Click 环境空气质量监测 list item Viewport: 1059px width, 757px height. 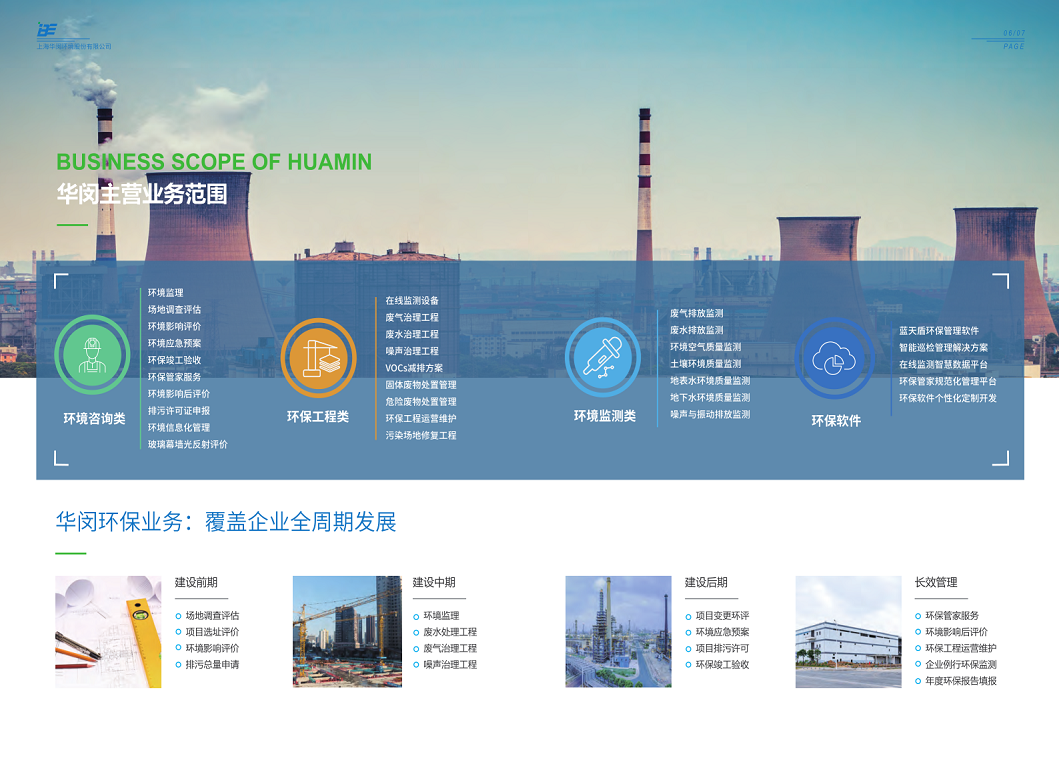pos(705,347)
